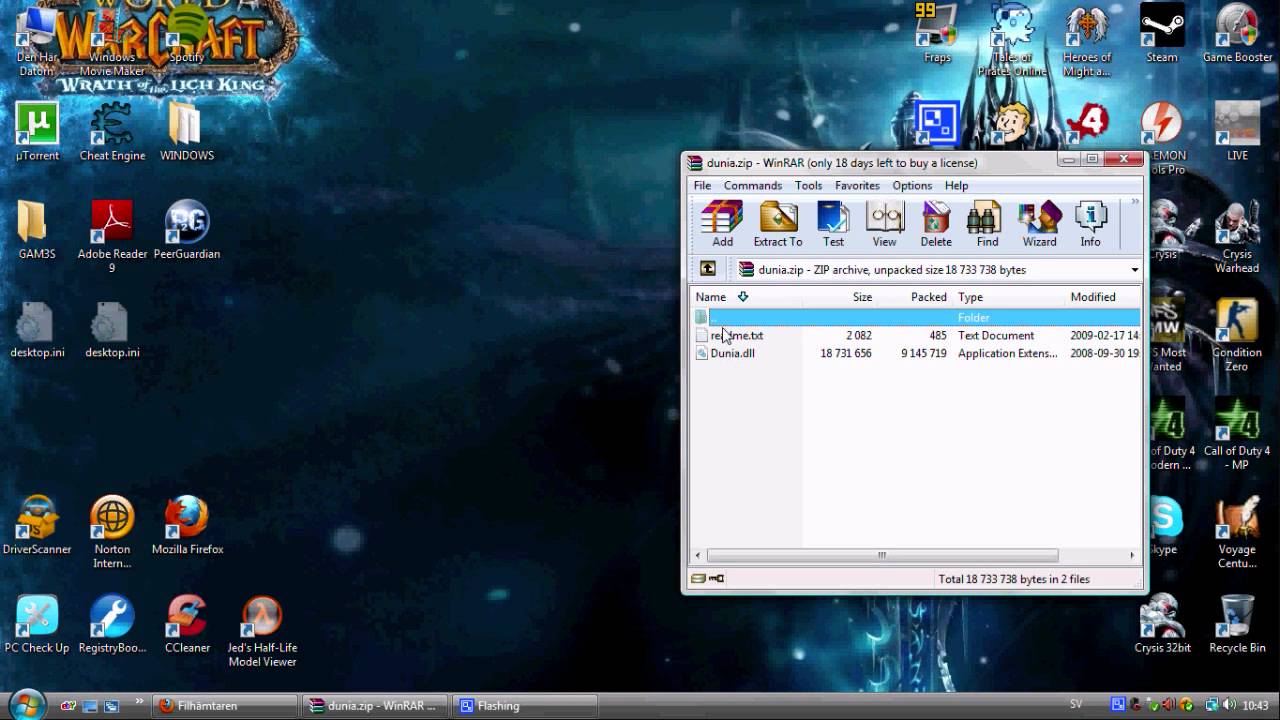Open the Favorites menu
The width and height of the screenshot is (1280, 720).
click(857, 185)
